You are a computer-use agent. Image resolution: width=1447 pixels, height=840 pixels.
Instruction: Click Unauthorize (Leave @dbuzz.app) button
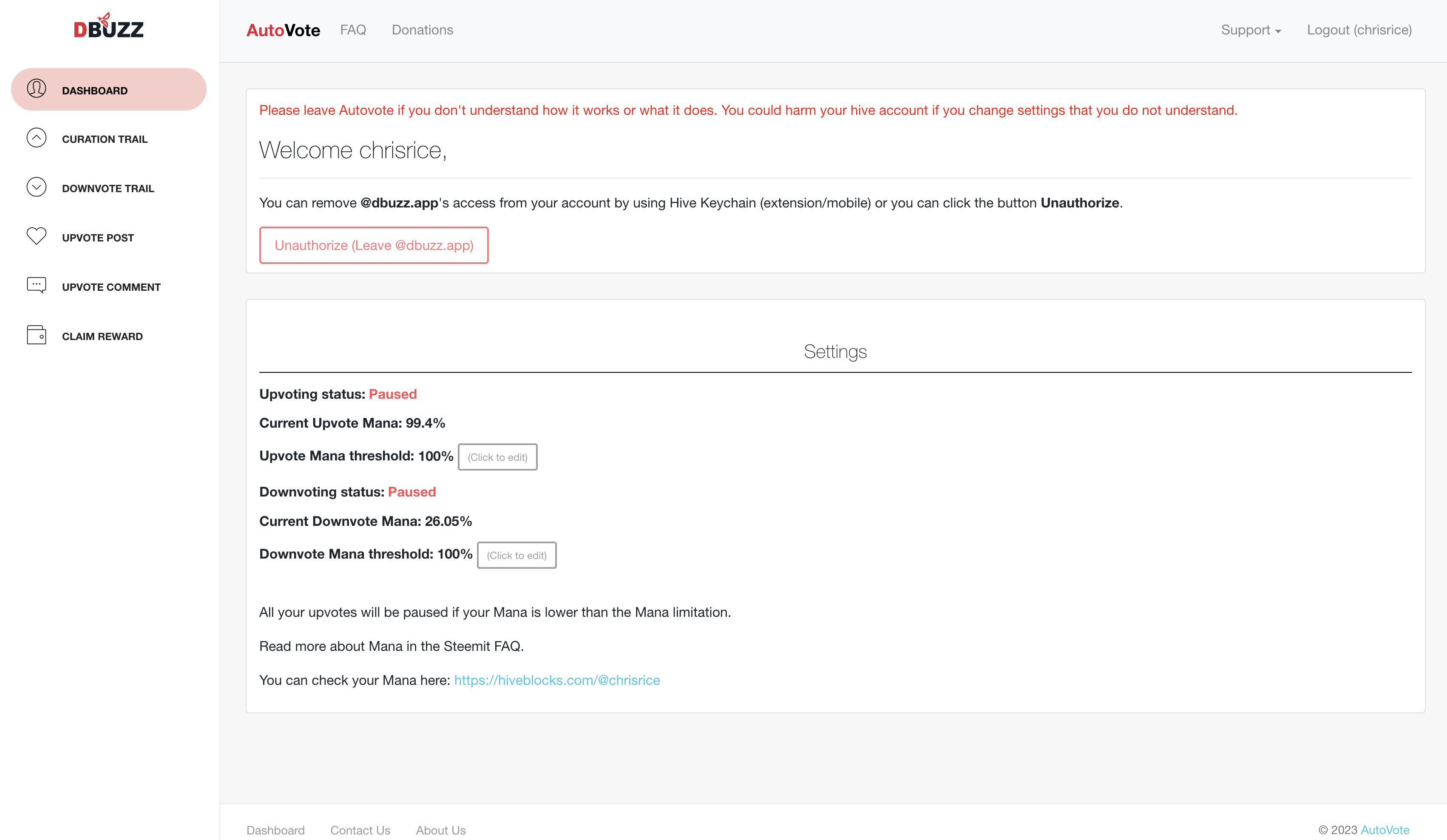coord(374,245)
